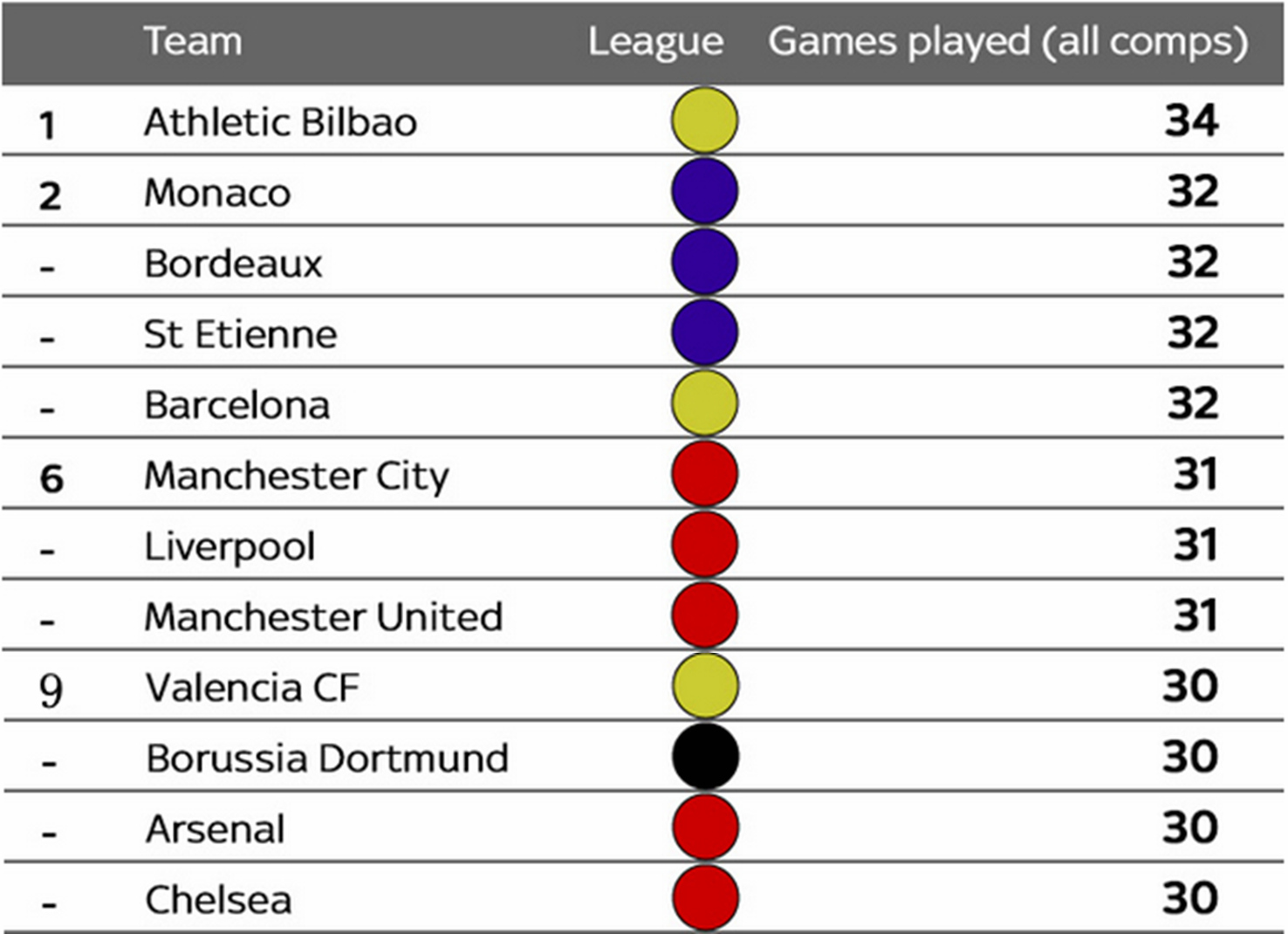Click the Chelsea team name
1288x934 pixels.
(218, 900)
